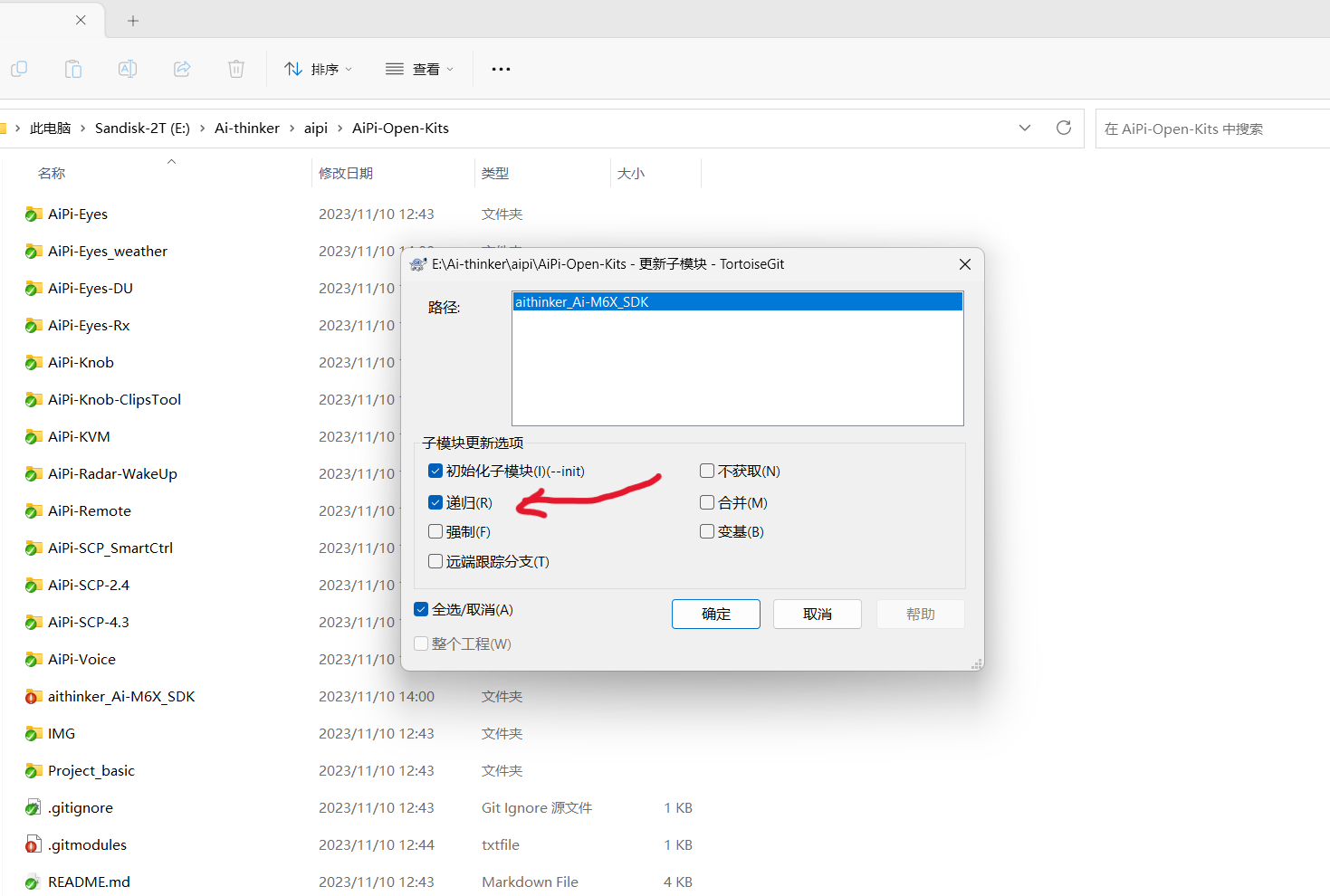Image resolution: width=1330 pixels, height=896 pixels.
Task: Click the AiPi-Eyes-DU folder icon
Action: click(x=33, y=289)
